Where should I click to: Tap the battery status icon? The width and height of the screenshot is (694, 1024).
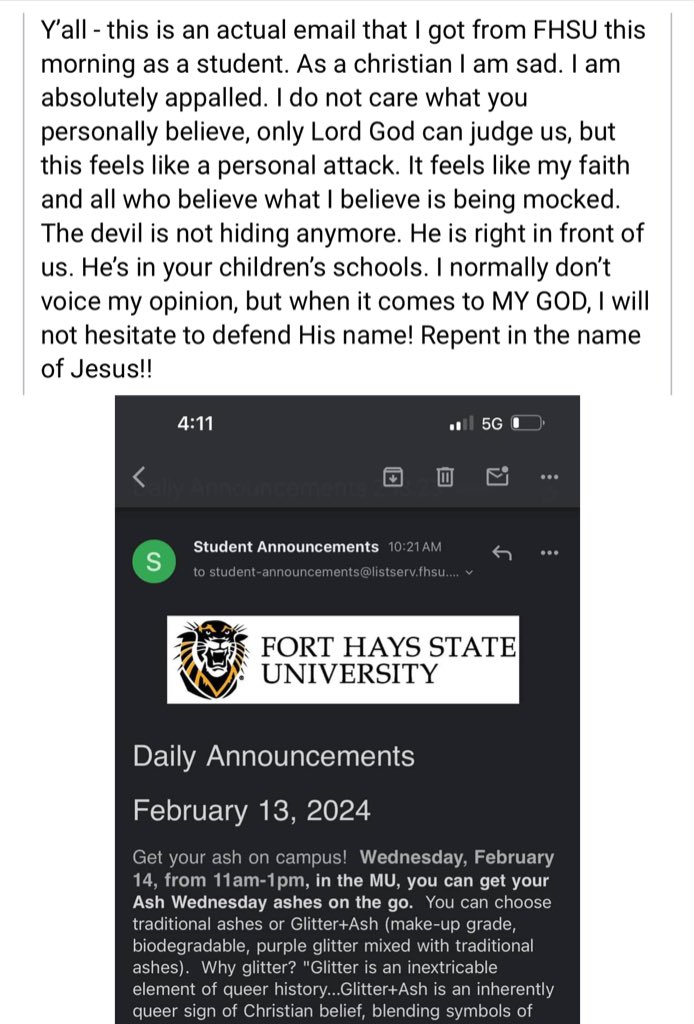point(526,424)
